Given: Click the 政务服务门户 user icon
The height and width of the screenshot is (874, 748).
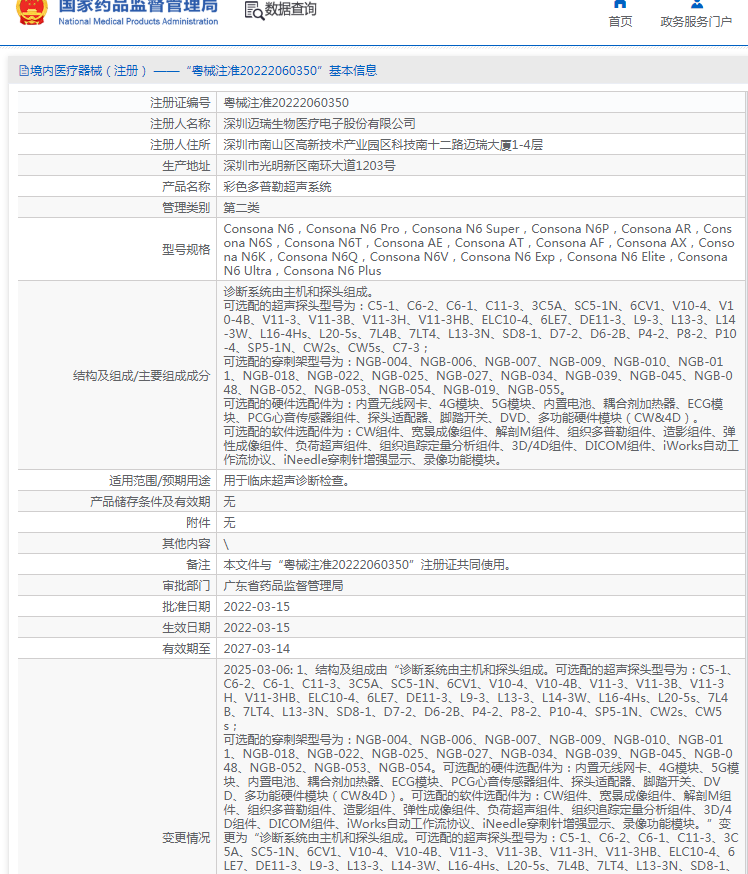Looking at the screenshot, I should point(696,4).
